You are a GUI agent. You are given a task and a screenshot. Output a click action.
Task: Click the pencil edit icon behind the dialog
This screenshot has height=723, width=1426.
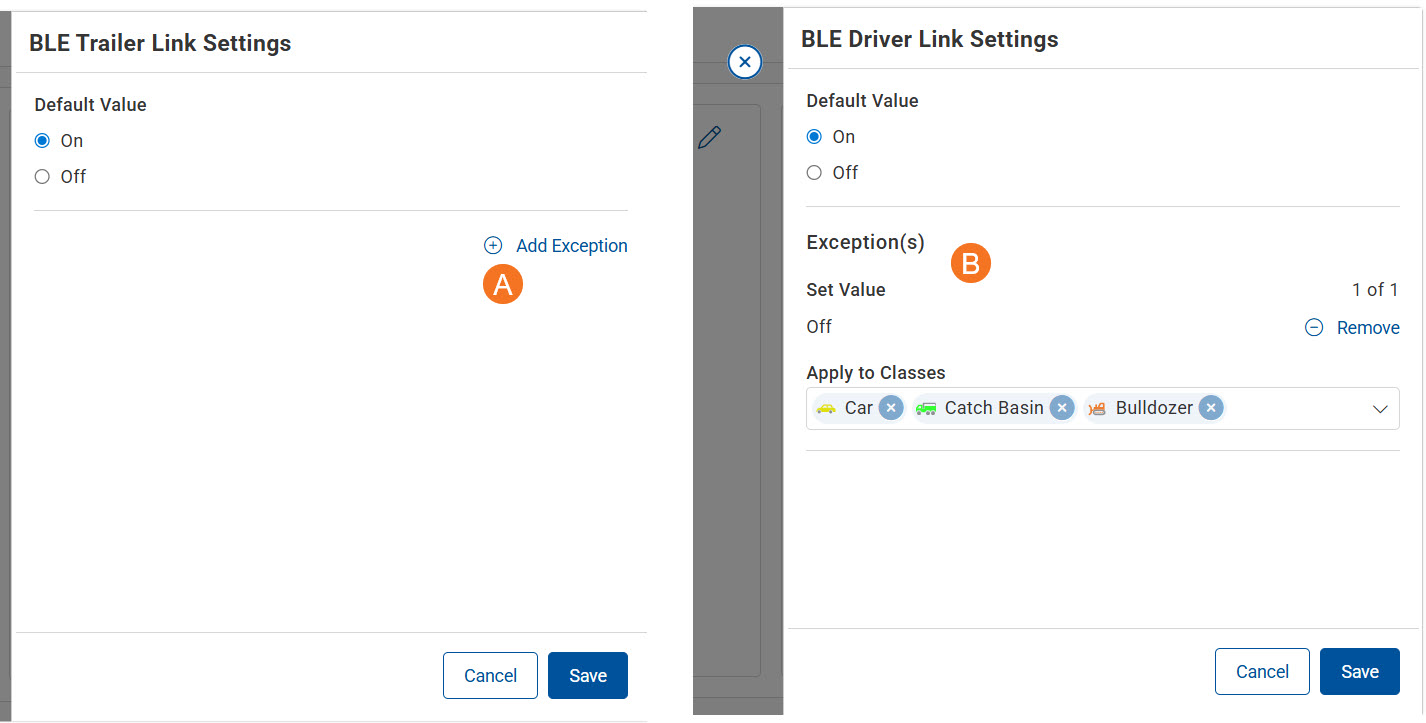pos(710,138)
